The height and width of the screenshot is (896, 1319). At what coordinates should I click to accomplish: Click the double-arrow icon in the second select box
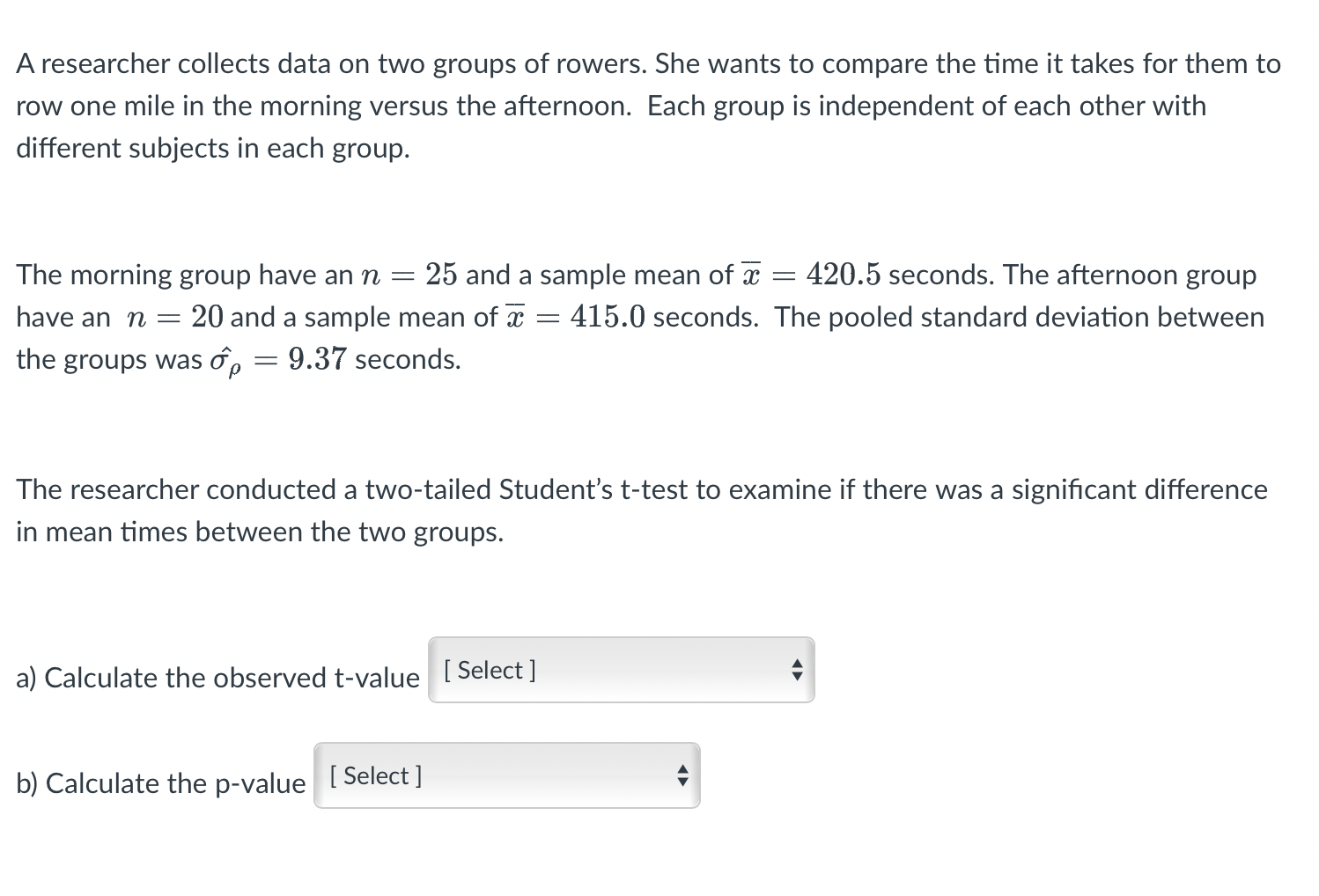[x=681, y=775]
